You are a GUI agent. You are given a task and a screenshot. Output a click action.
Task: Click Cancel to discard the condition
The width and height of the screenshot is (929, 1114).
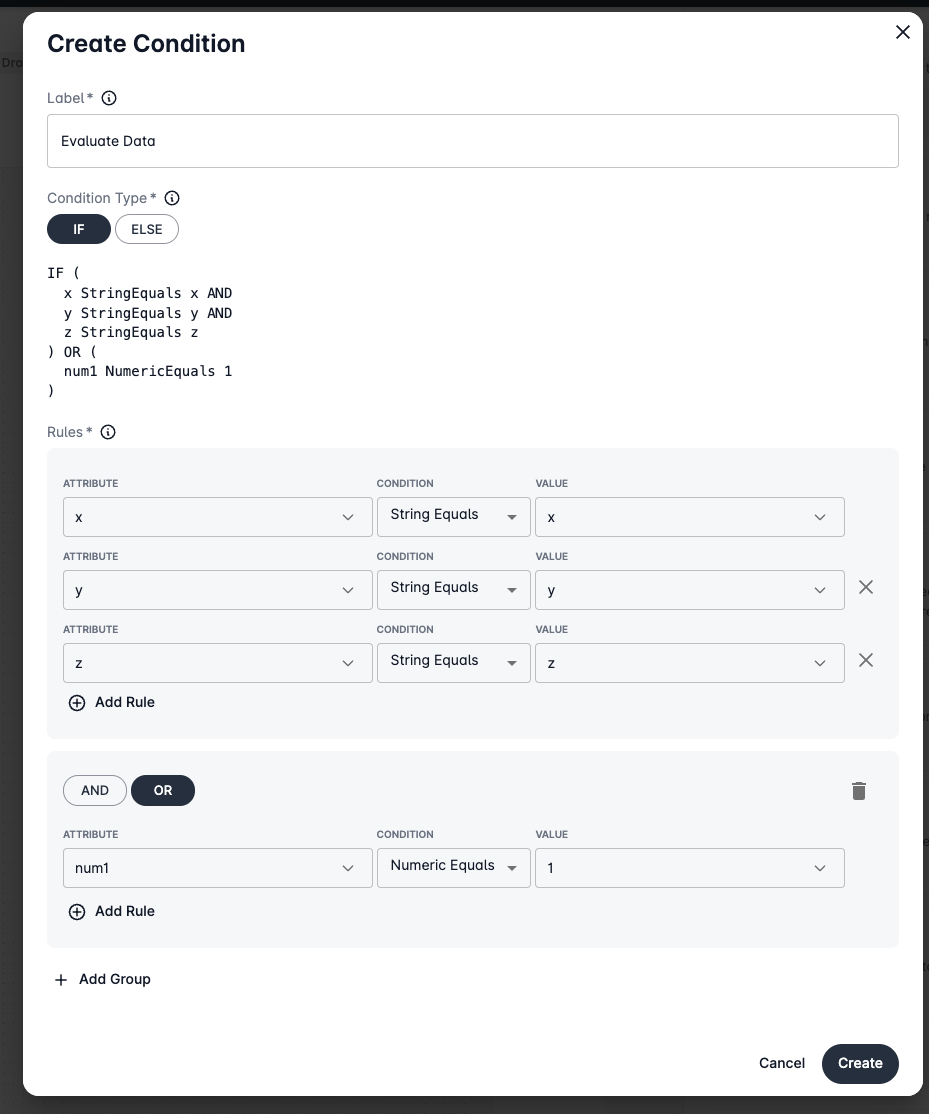pos(782,1063)
